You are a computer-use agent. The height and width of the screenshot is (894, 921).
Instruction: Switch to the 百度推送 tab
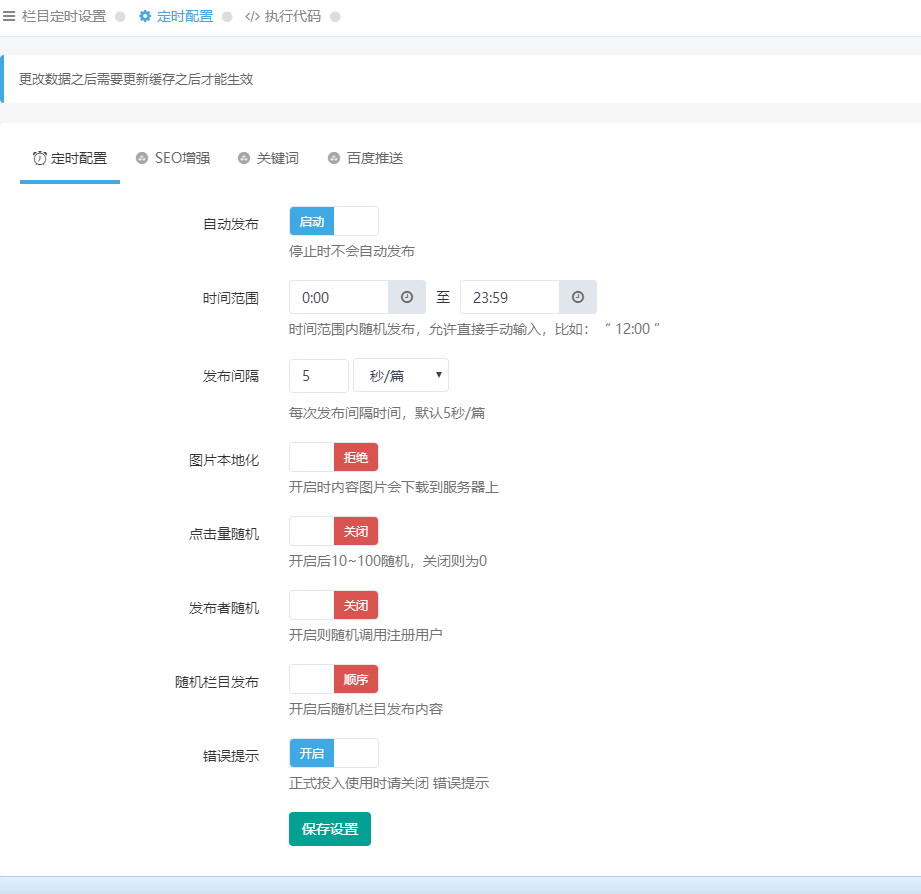point(365,158)
